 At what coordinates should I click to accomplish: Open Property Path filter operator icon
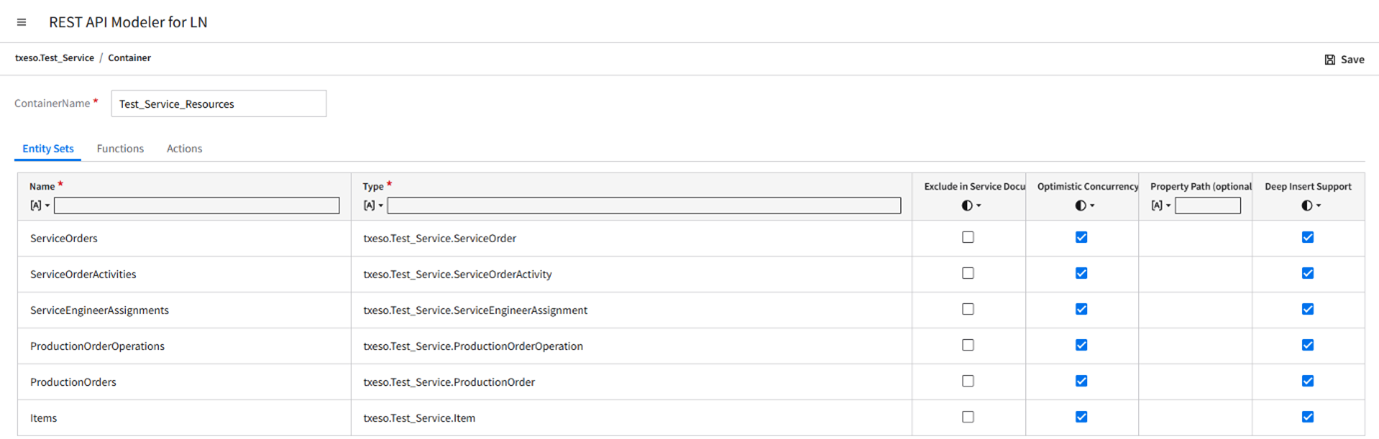1160,206
